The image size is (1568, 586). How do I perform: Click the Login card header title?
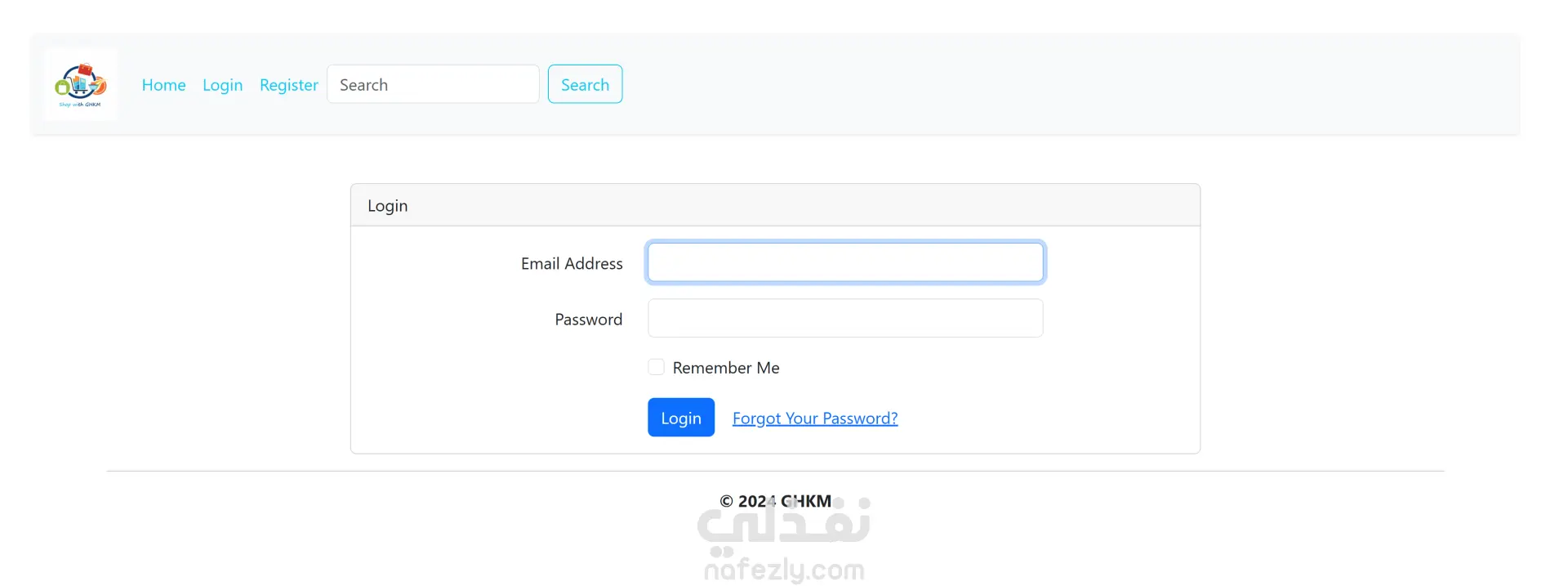(387, 206)
